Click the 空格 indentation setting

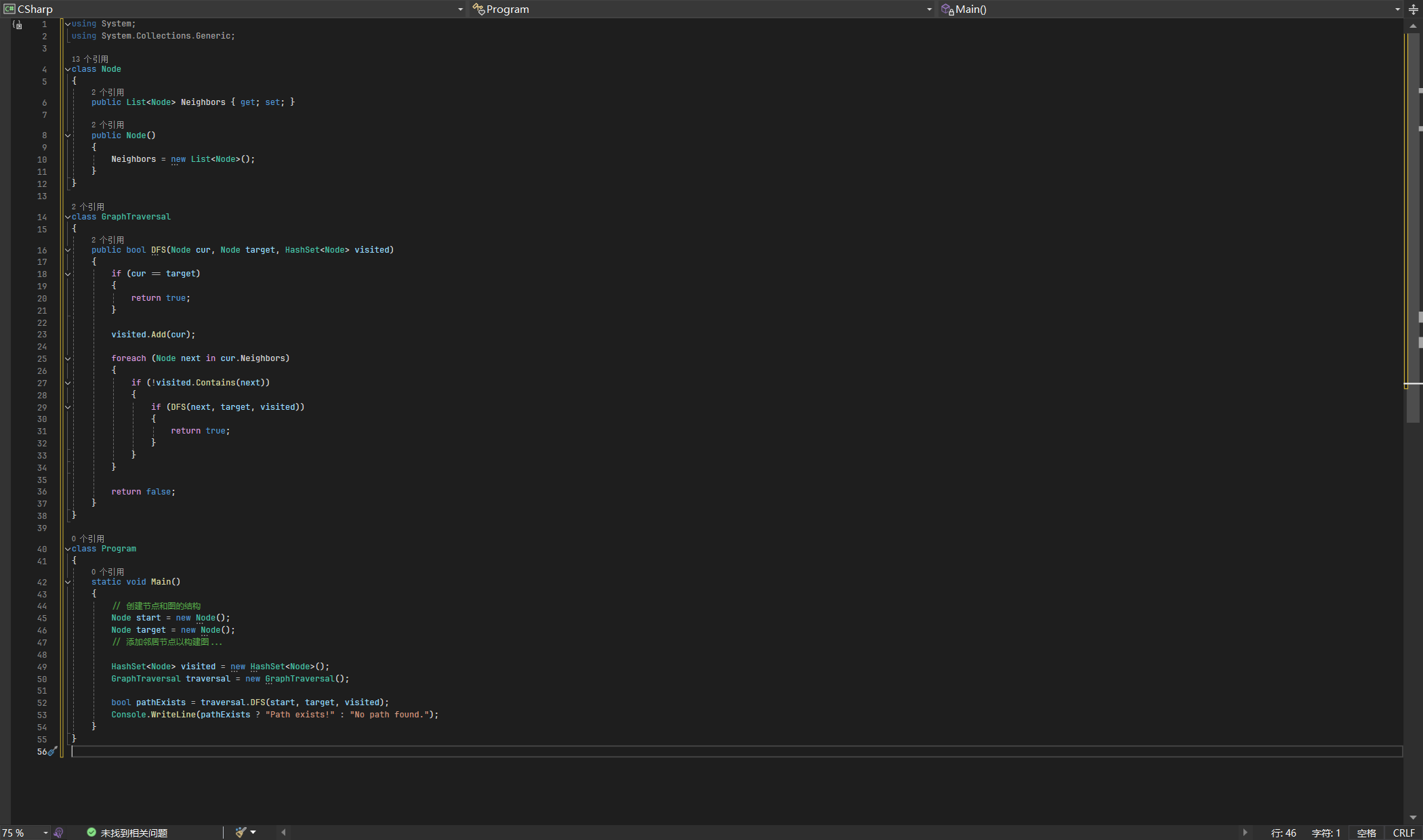tap(1367, 833)
